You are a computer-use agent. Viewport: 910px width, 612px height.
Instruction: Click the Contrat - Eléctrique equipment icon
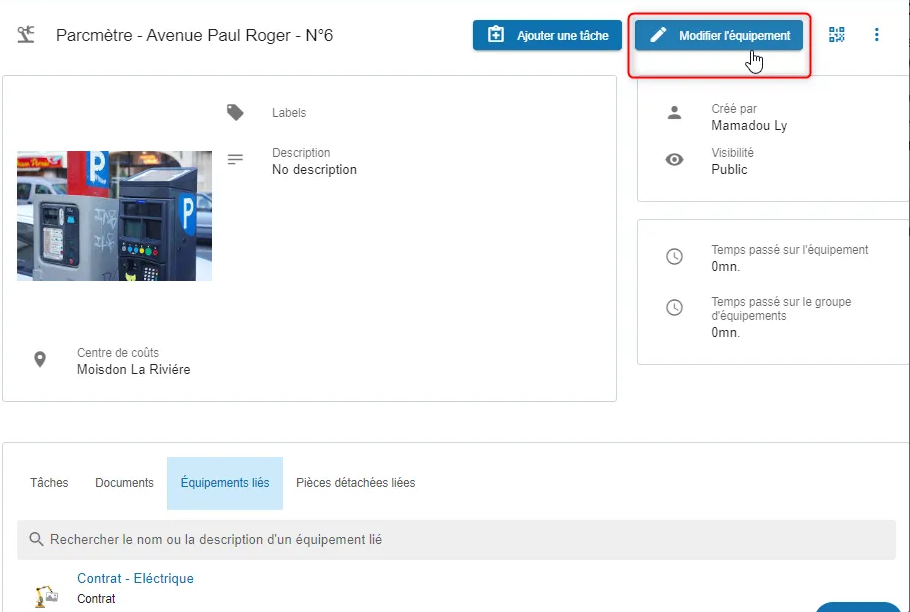pos(46,596)
